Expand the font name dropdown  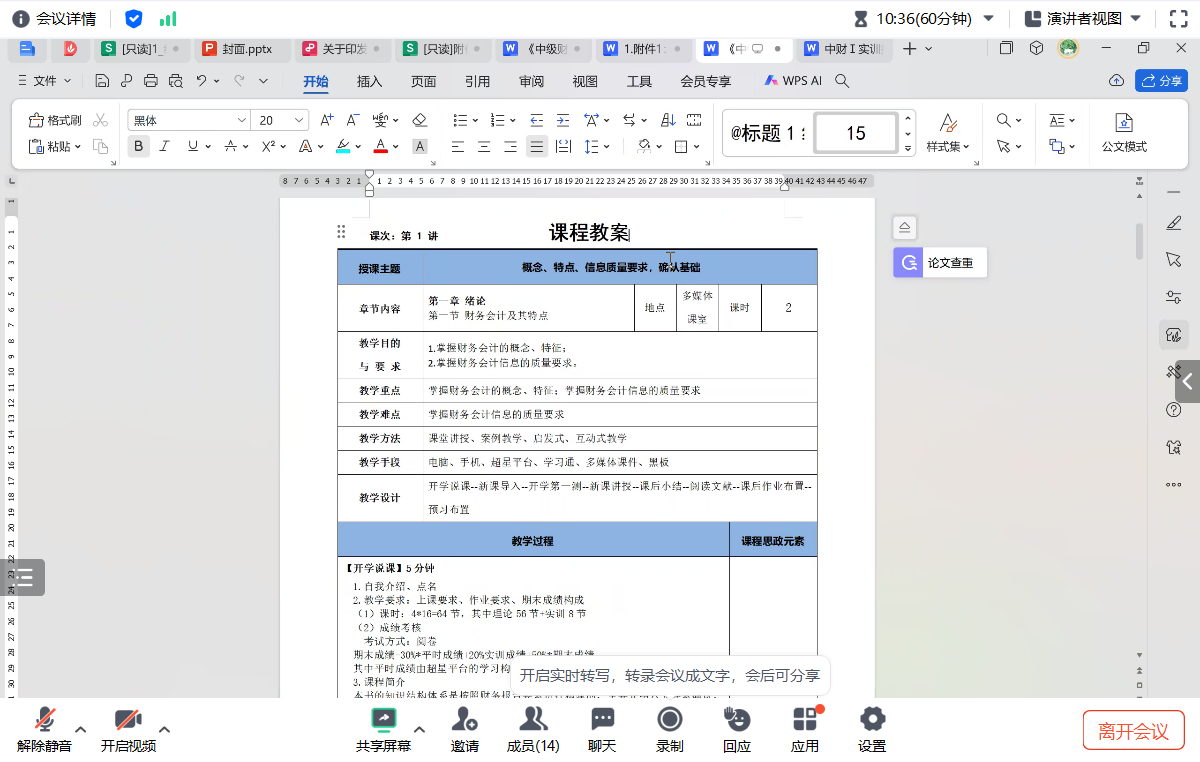pyautogui.click(x=241, y=120)
